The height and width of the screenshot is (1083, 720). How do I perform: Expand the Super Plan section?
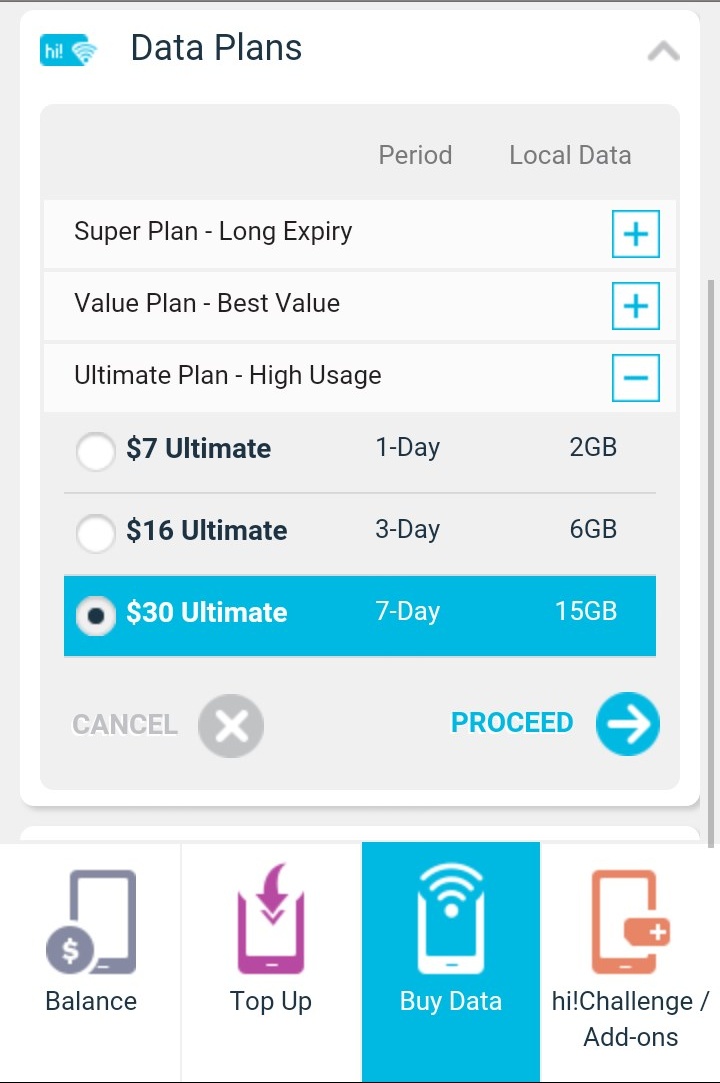pos(636,235)
